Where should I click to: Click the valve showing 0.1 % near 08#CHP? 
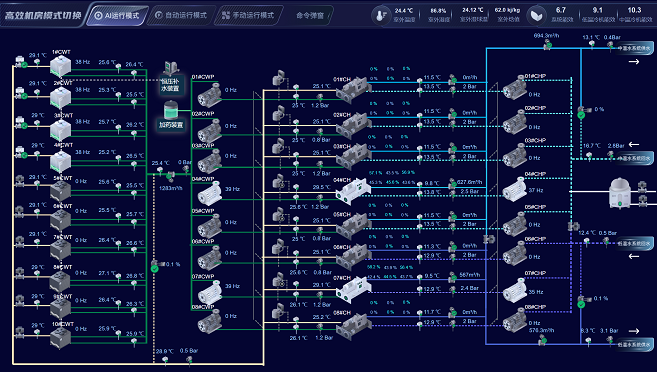click(582, 301)
